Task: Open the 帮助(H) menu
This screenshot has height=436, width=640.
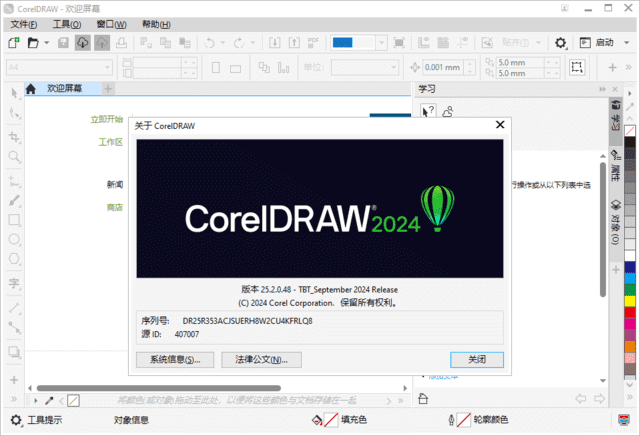Action: click(156, 24)
